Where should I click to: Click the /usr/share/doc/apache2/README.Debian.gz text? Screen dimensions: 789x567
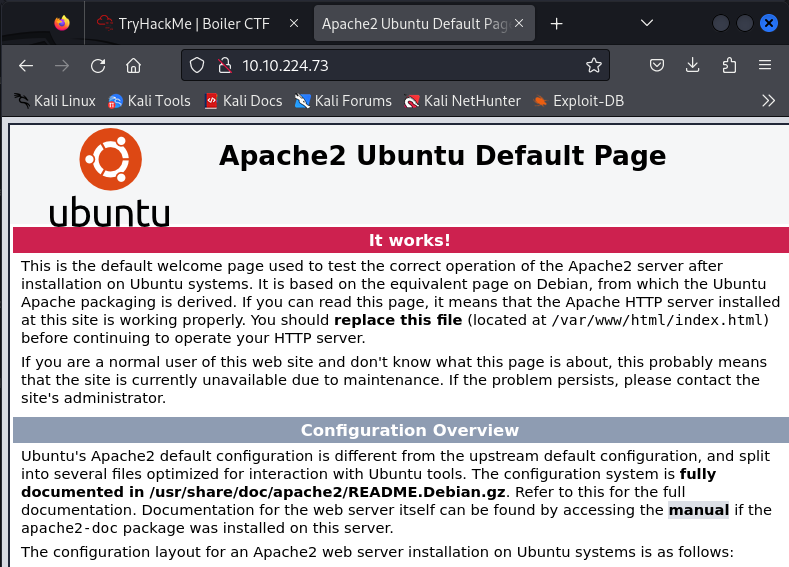click(327, 492)
